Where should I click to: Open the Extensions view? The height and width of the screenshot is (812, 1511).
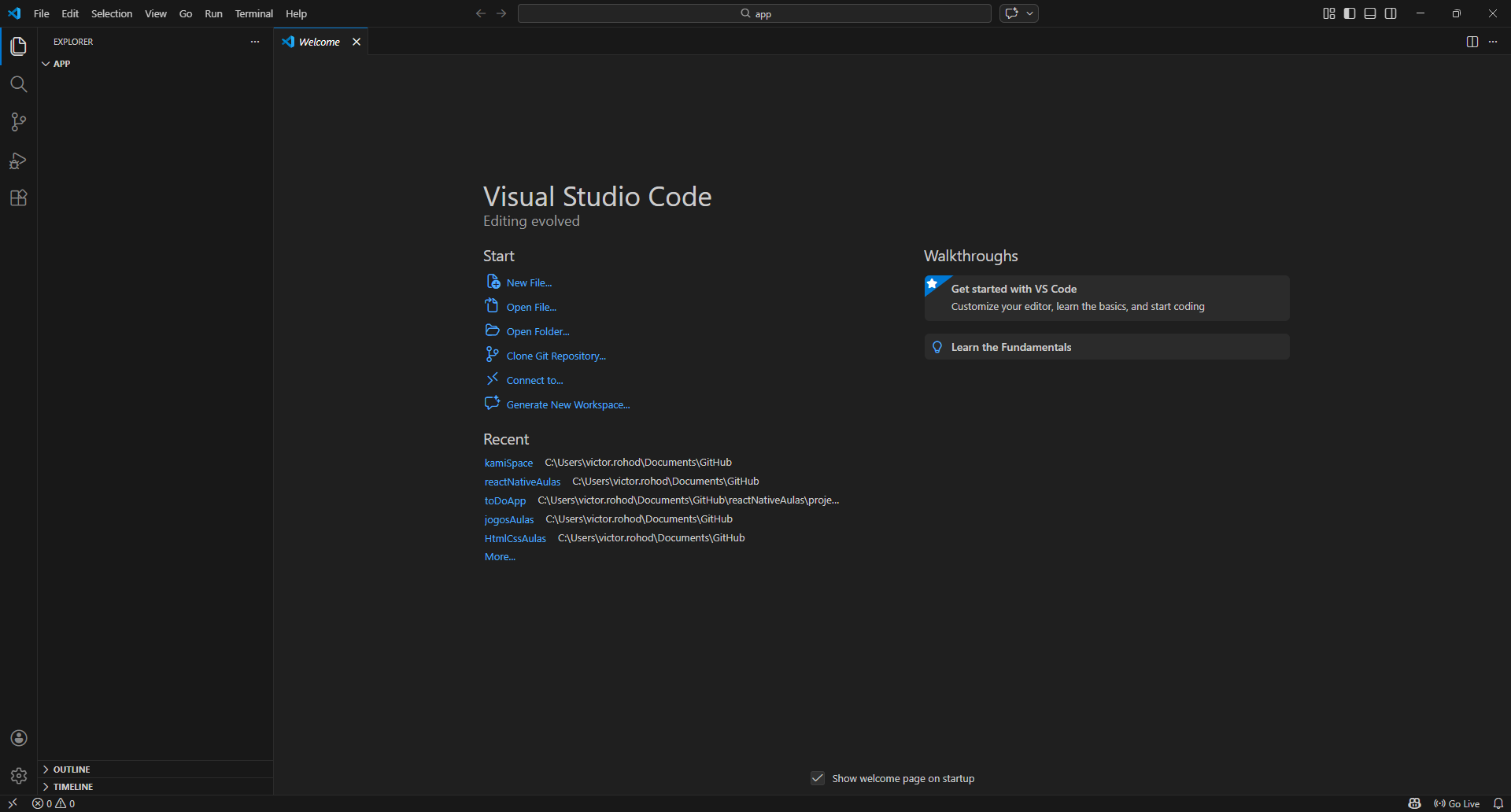19,198
